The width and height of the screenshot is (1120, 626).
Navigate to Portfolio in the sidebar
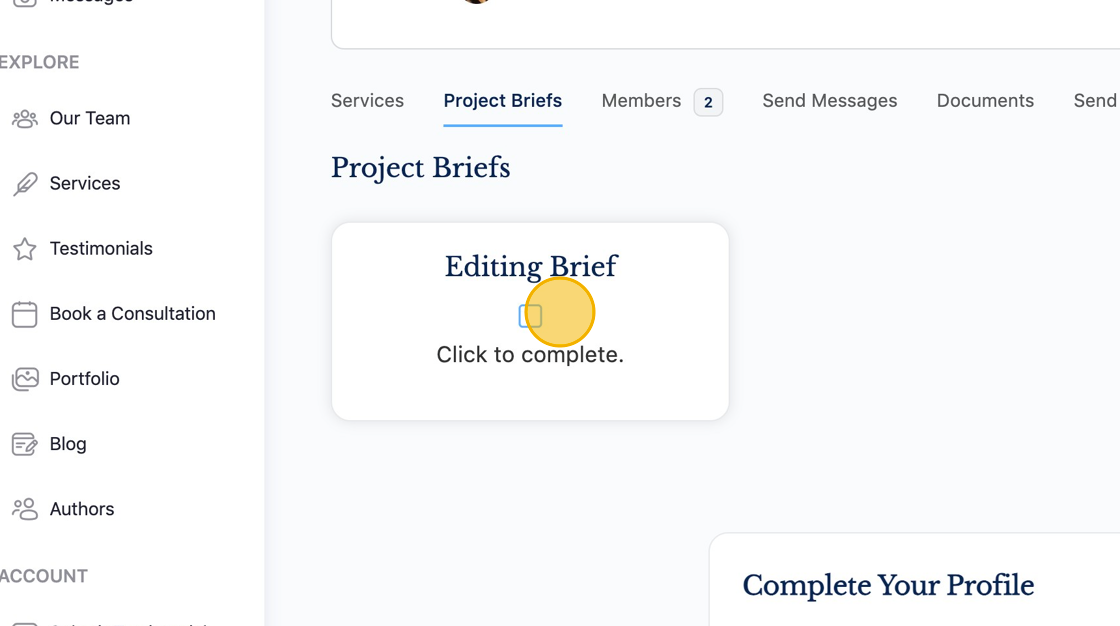tap(85, 378)
